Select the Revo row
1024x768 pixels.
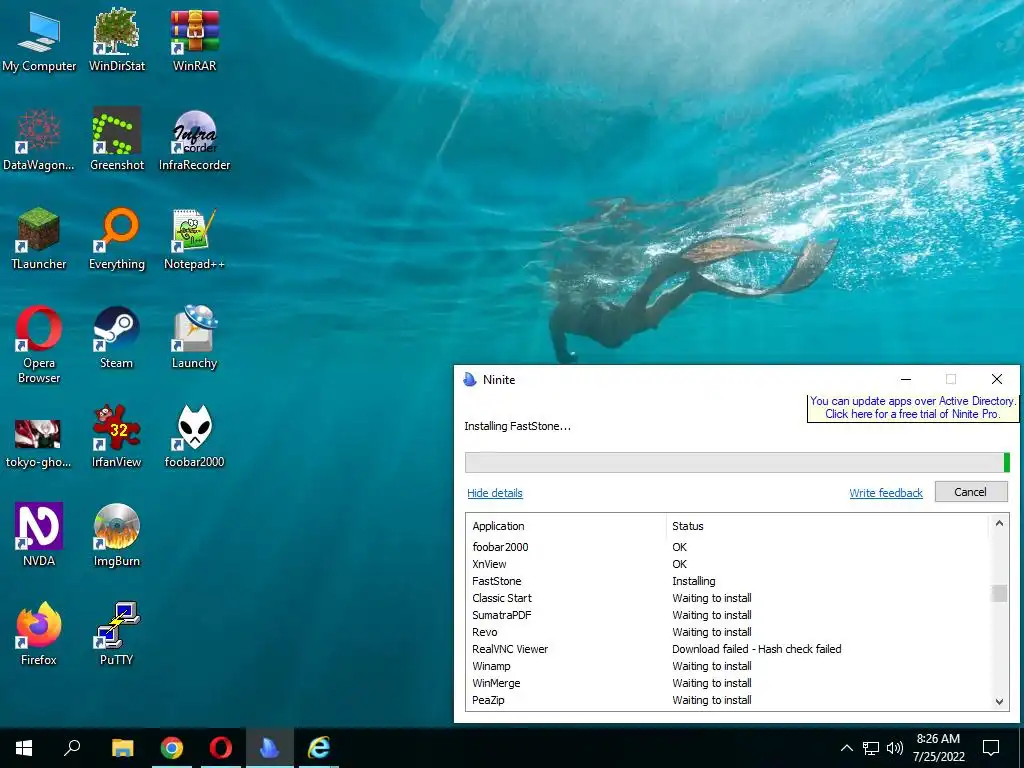(x=729, y=632)
